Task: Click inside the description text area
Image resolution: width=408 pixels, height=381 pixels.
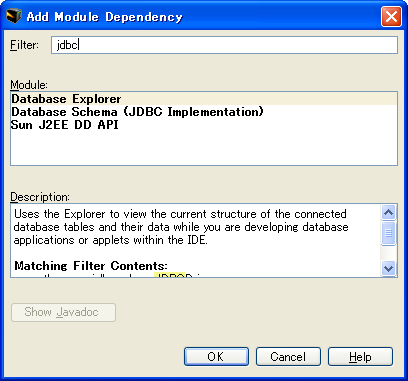Action: pos(196,241)
